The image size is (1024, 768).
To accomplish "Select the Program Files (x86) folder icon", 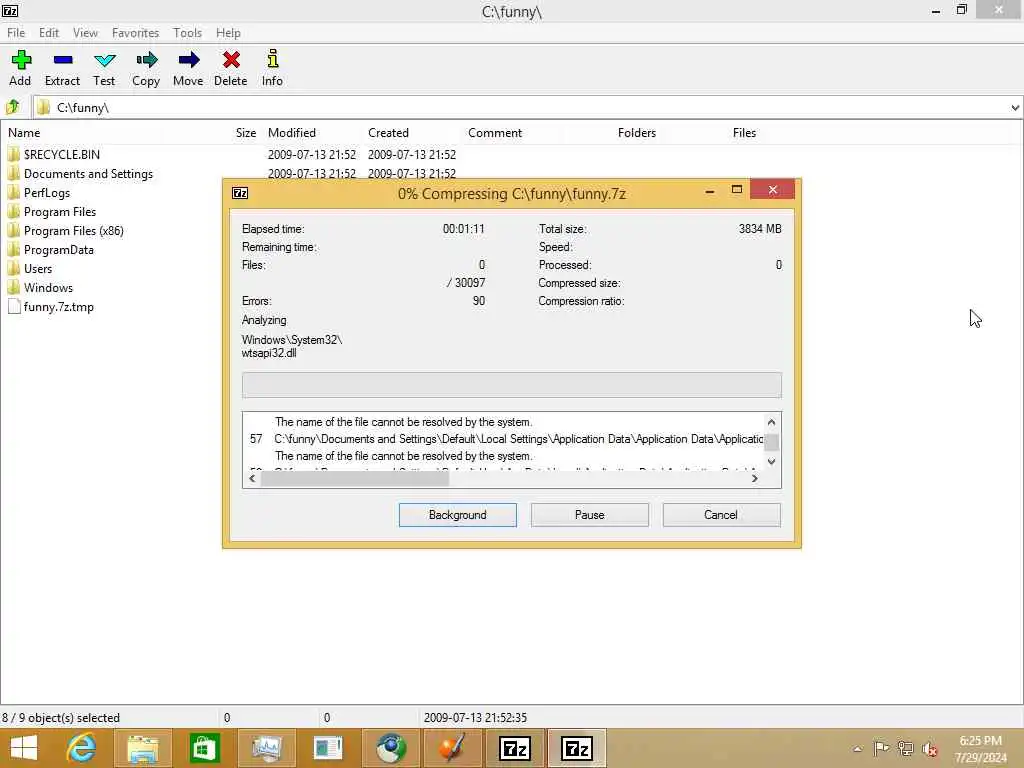I will 14,231.
